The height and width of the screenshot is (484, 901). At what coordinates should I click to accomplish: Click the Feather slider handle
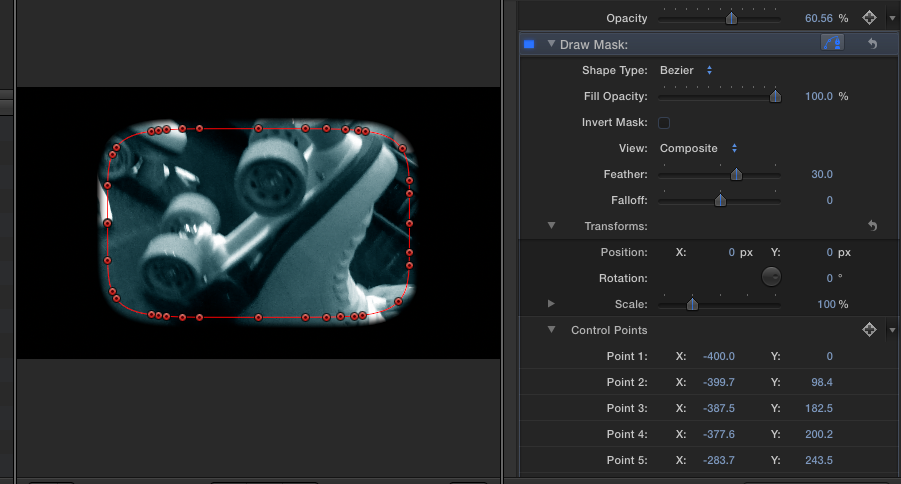coord(736,175)
